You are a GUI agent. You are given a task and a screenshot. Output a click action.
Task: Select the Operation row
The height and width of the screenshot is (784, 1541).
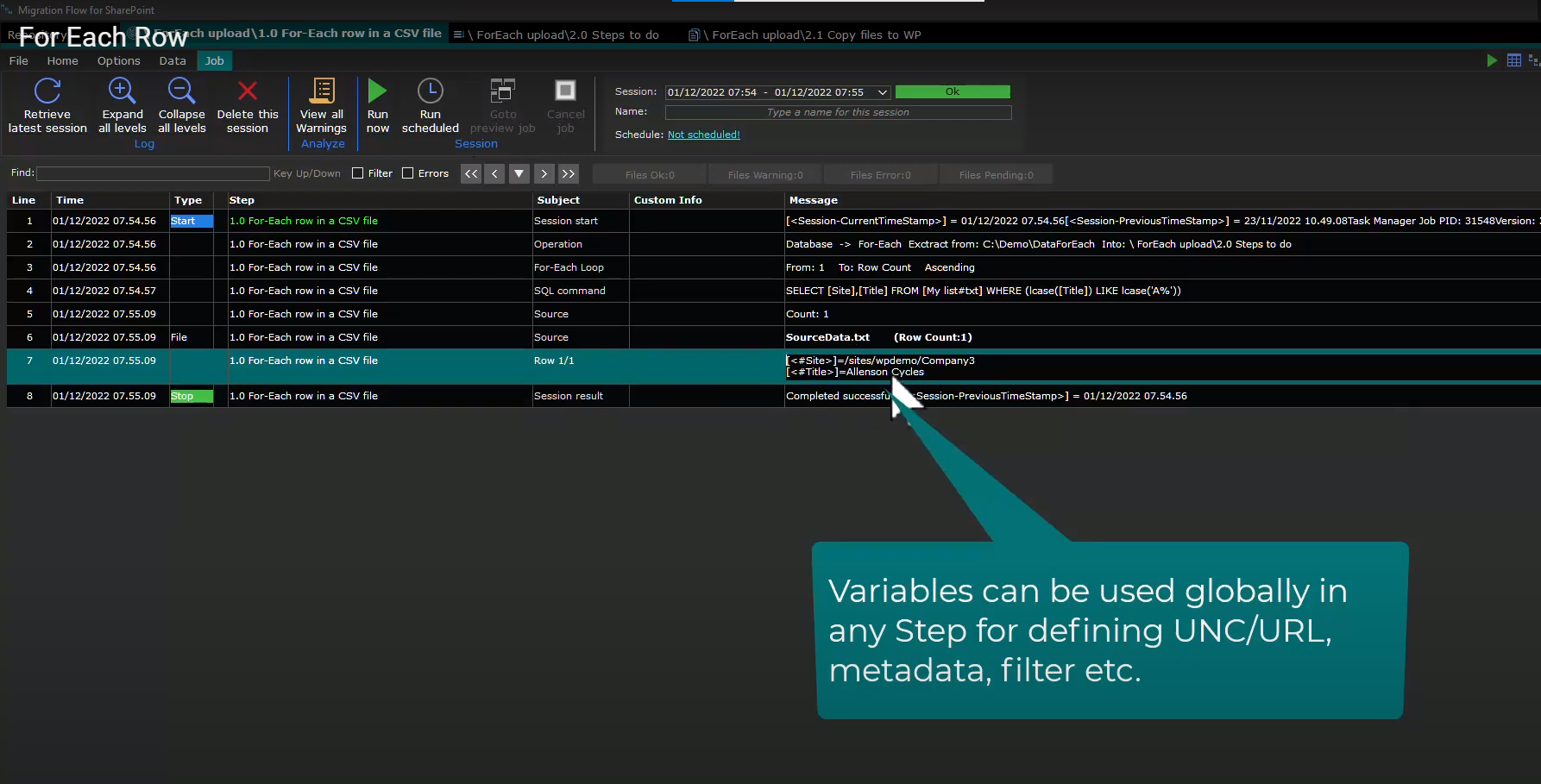pos(774,244)
